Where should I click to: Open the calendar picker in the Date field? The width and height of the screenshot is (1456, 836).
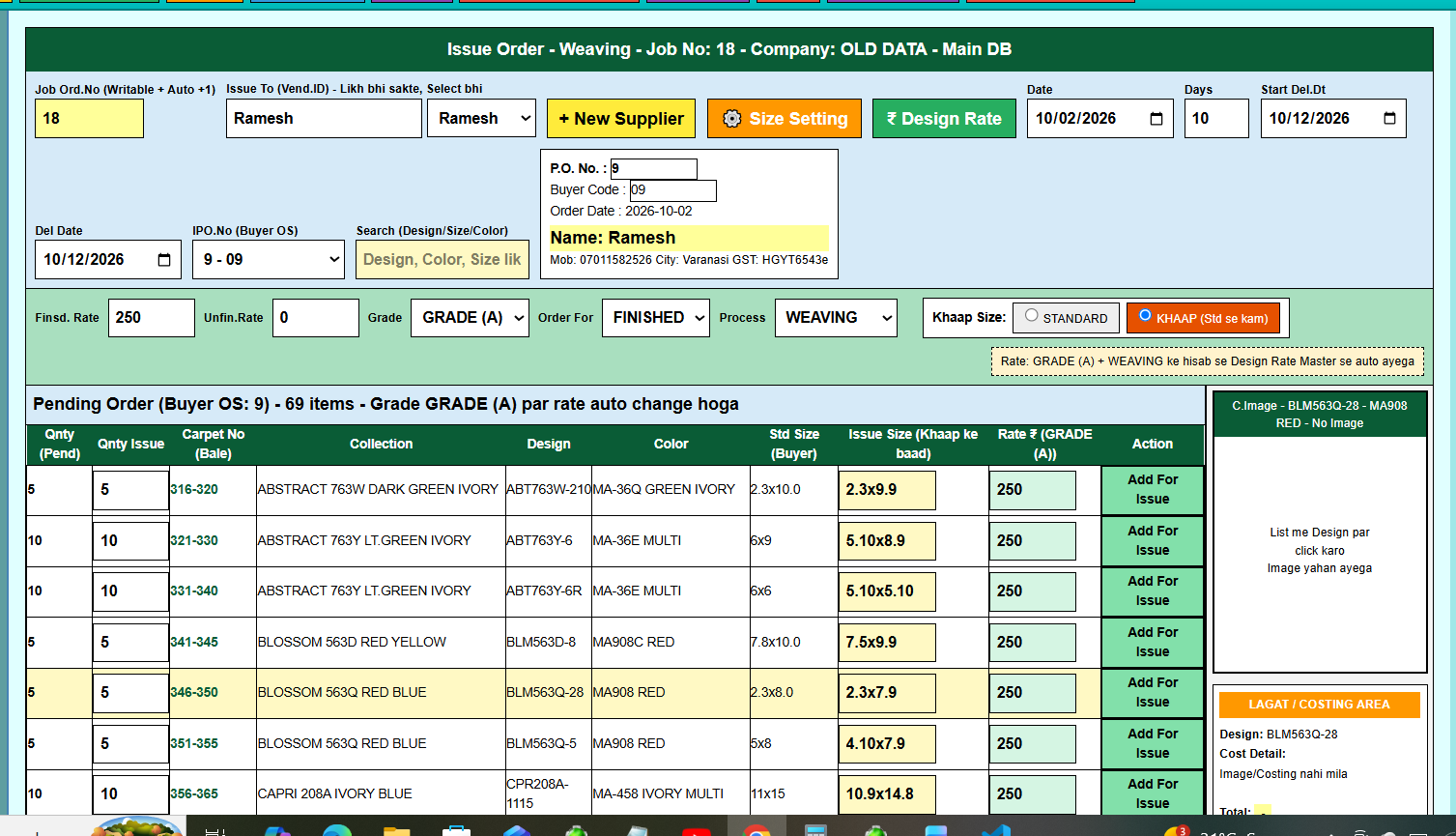[x=1156, y=119]
